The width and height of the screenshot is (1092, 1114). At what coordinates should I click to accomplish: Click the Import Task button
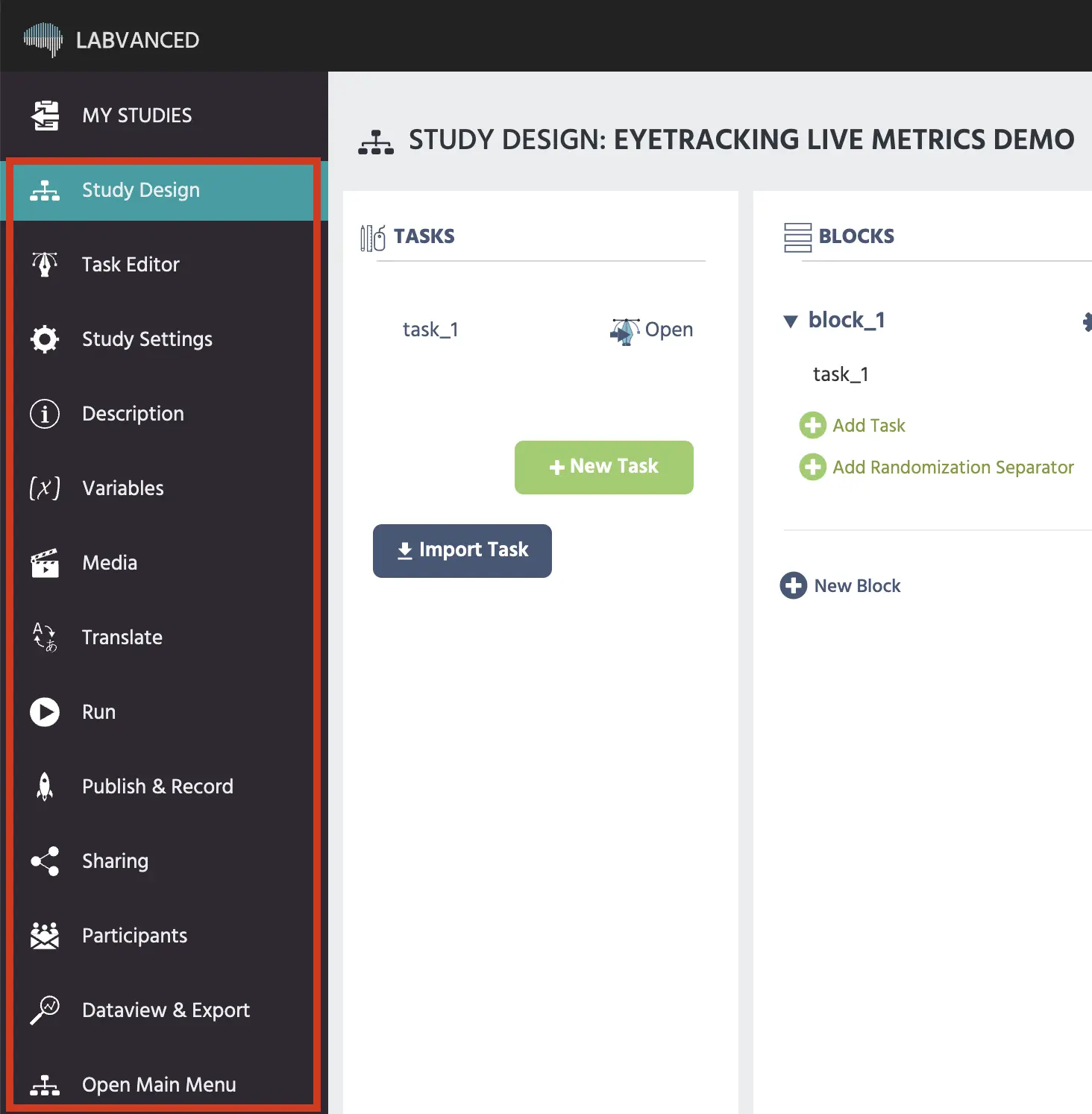coord(462,550)
